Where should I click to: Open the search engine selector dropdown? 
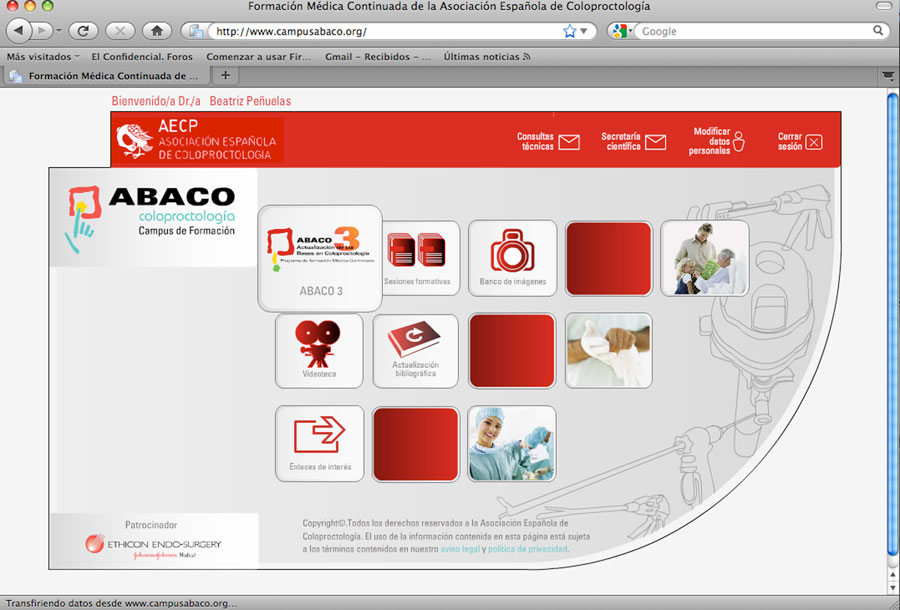pos(620,31)
